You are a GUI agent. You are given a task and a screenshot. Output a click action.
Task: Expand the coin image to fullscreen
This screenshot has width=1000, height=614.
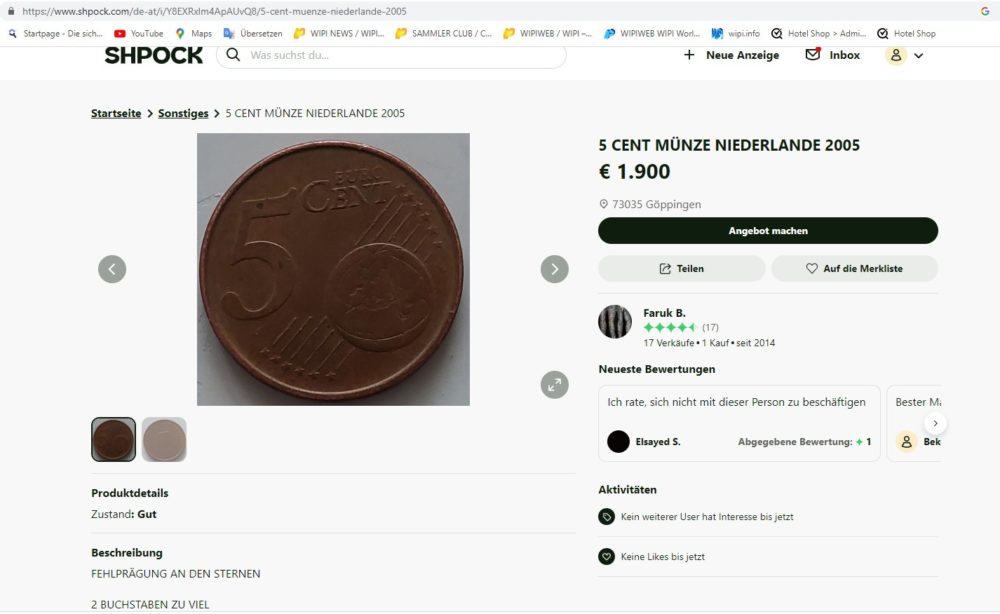[x=554, y=385]
